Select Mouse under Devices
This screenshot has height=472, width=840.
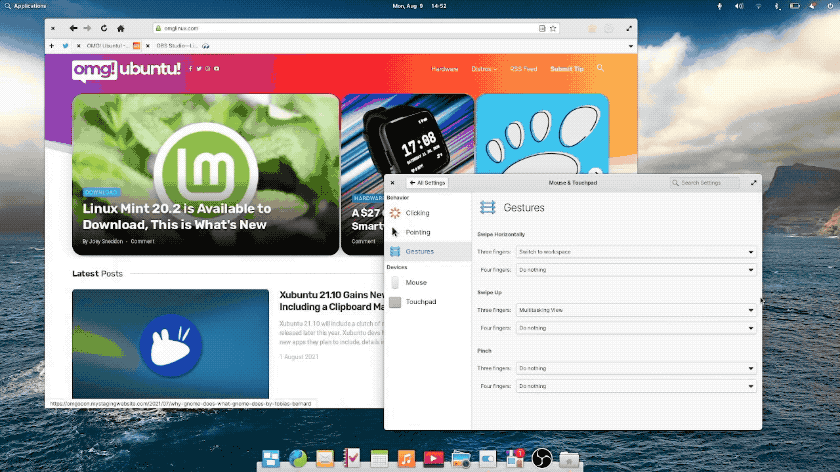pos(428,282)
